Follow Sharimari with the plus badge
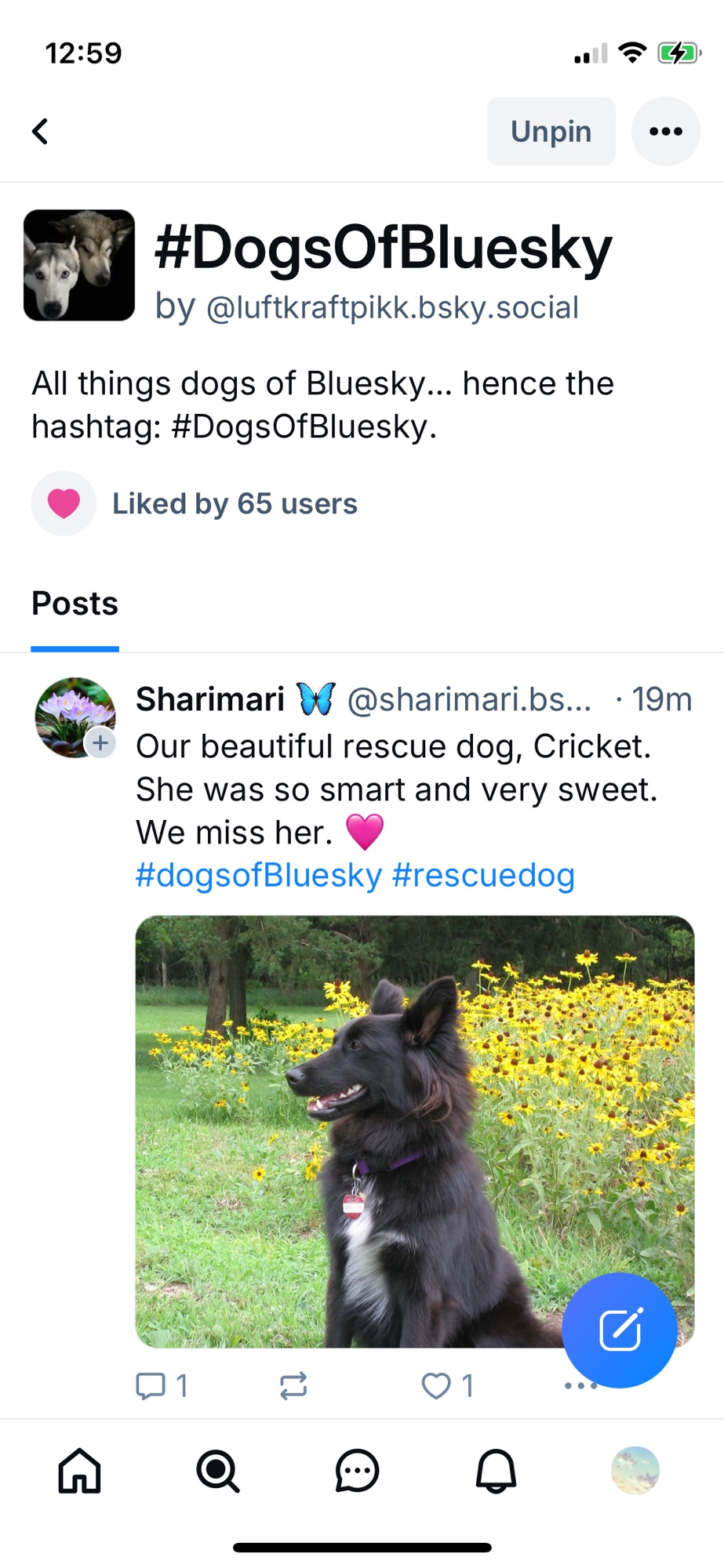Viewport: 724px width, 1568px height. point(100,742)
